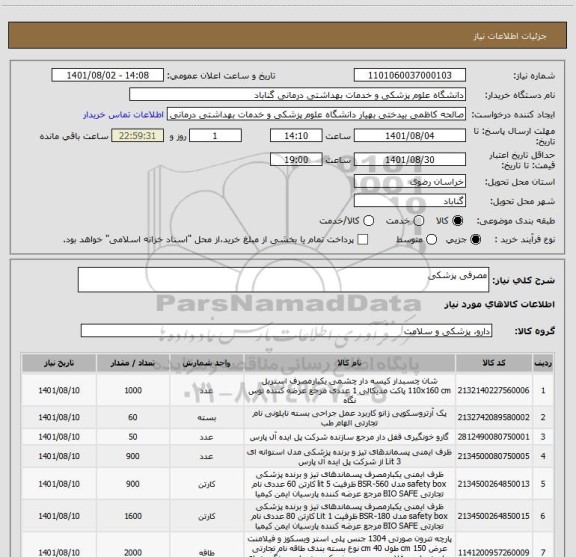The height and width of the screenshot is (557, 576).
Task: Click unit کارتن in row 5
Action: tap(206, 484)
